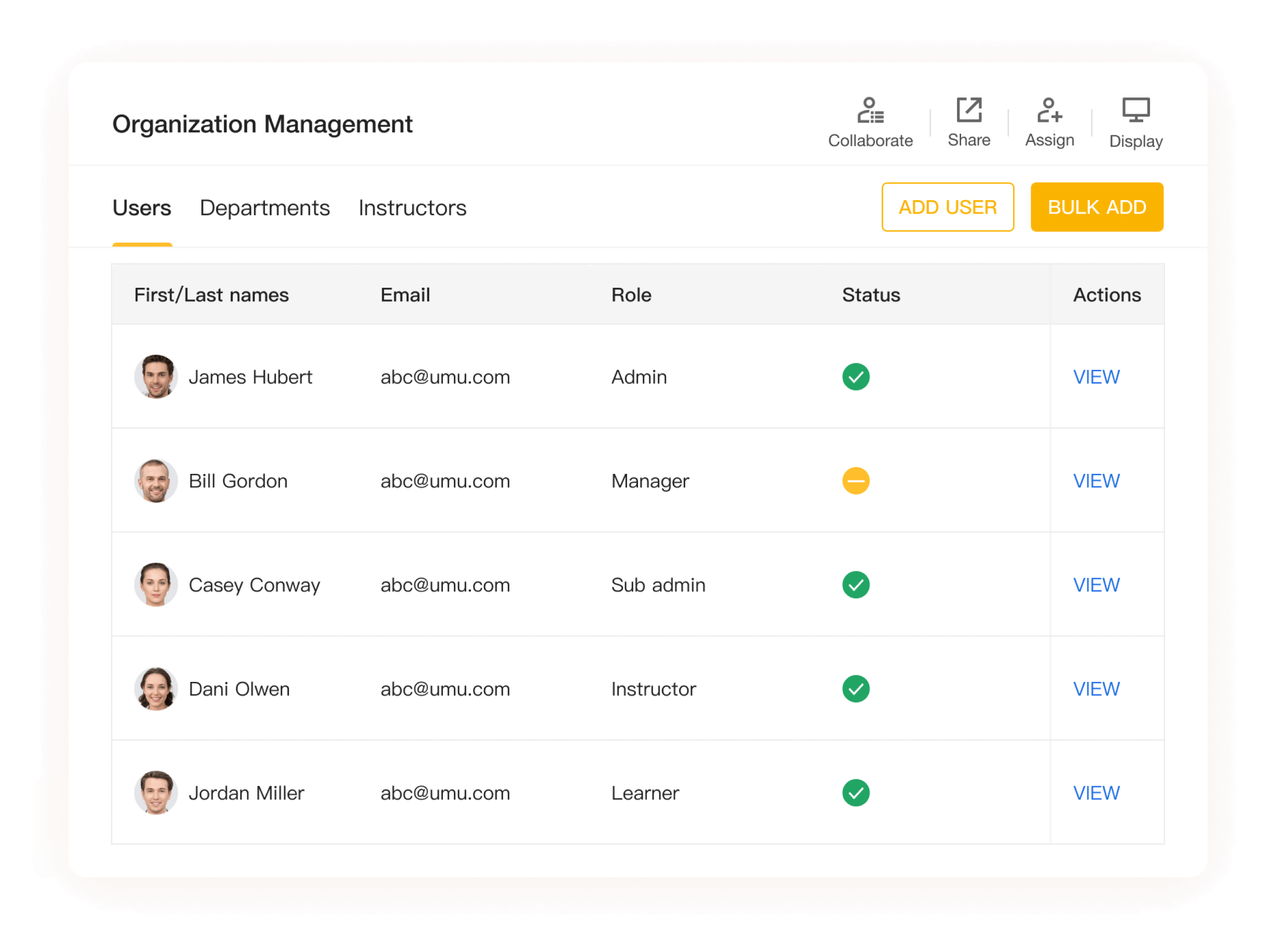Viewport: 1276px width, 952px height.
Task: Click Casey Conway's green status checkmark
Action: coord(855,585)
